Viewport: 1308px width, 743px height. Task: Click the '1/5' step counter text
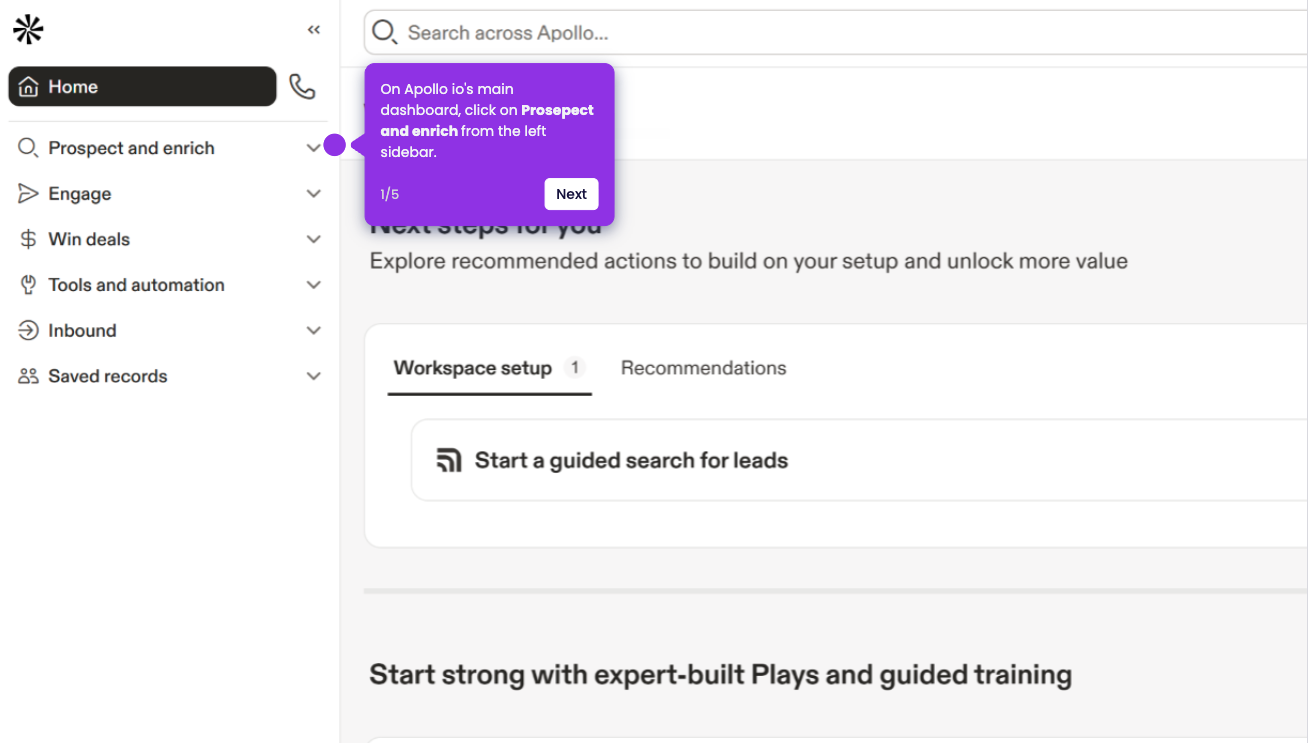tap(389, 194)
